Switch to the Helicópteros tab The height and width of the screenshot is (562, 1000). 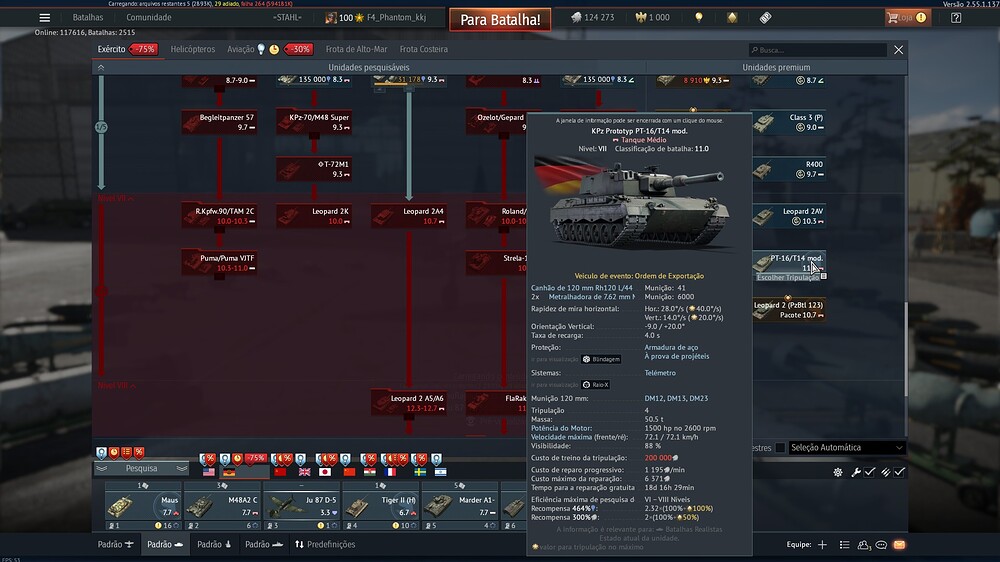(x=193, y=49)
